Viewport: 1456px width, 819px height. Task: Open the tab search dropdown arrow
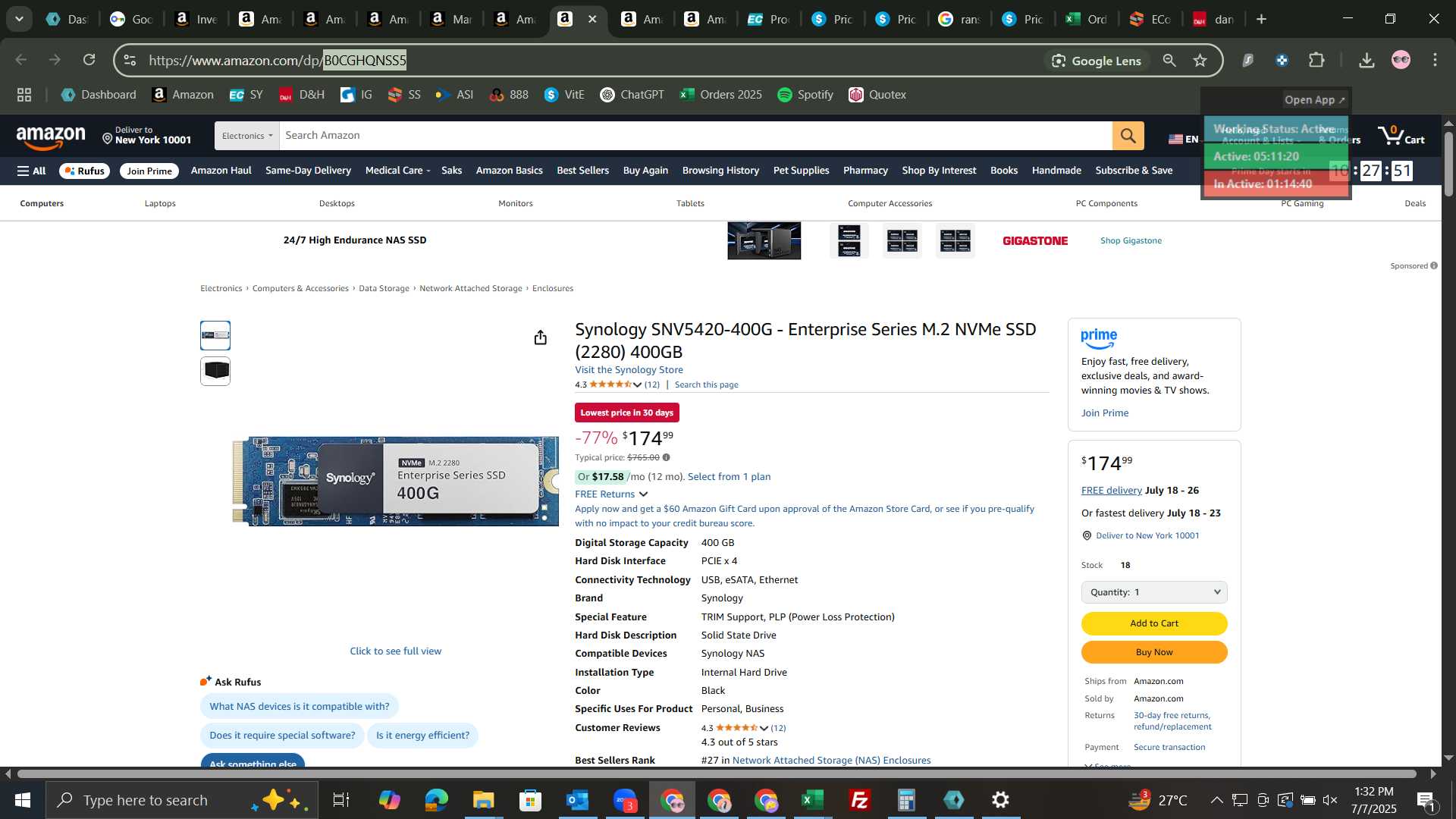pyautogui.click(x=19, y=19)
